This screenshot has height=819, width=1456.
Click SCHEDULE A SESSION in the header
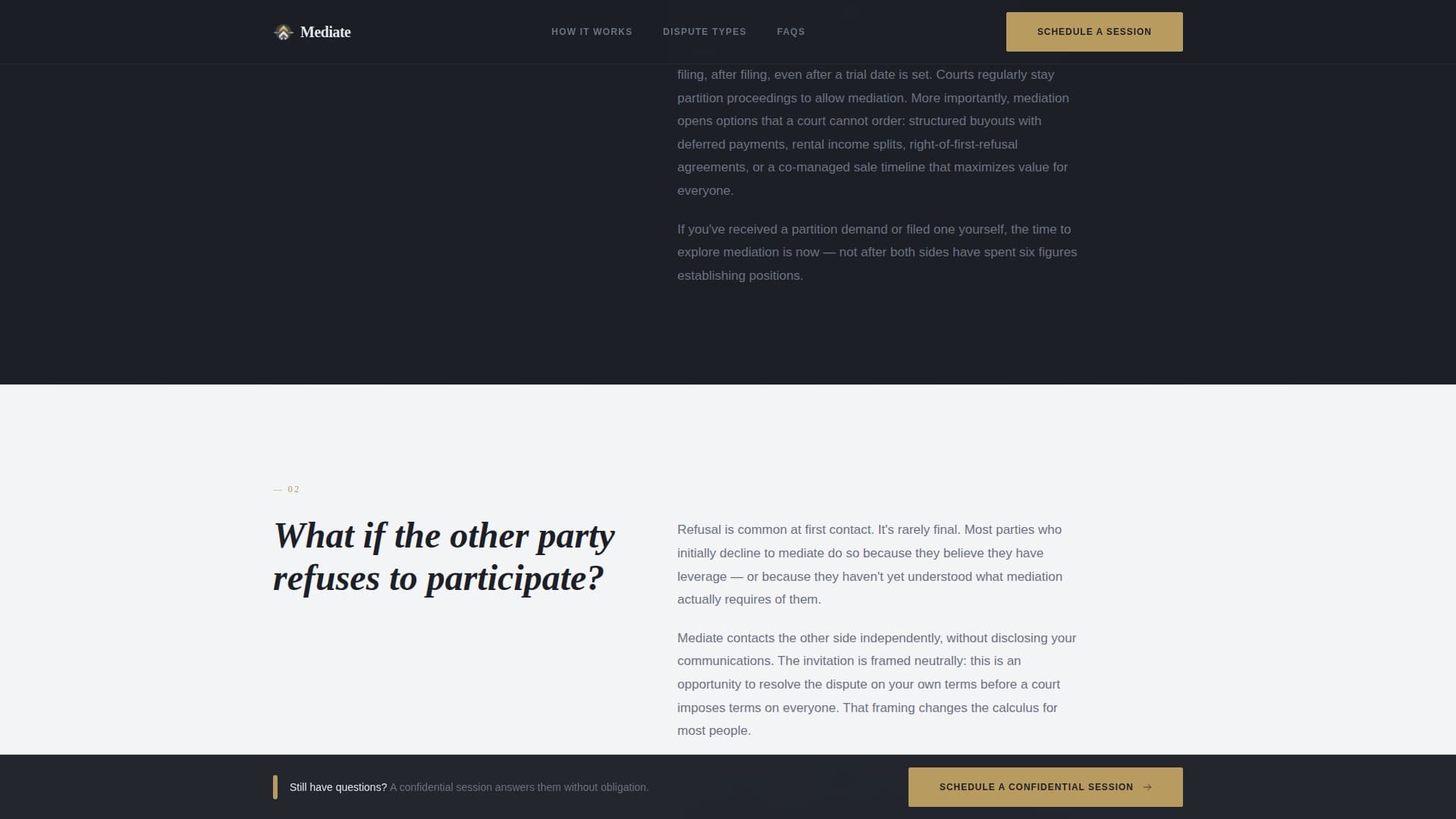pyautogui.click(x=1094, y=31)
